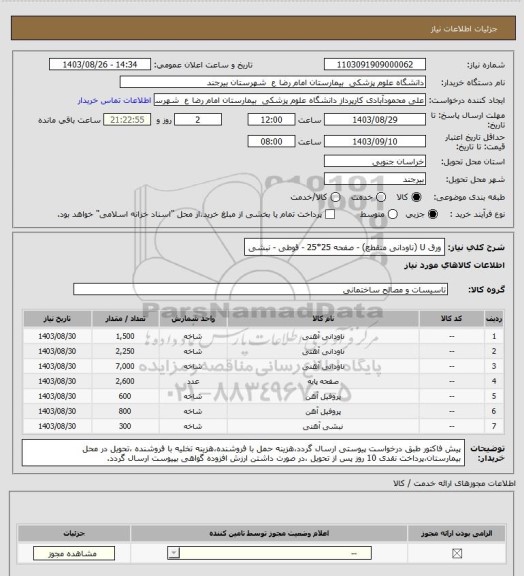Click quantity 2,600 in row 4
Screen dimensions: 524x576
125,382
